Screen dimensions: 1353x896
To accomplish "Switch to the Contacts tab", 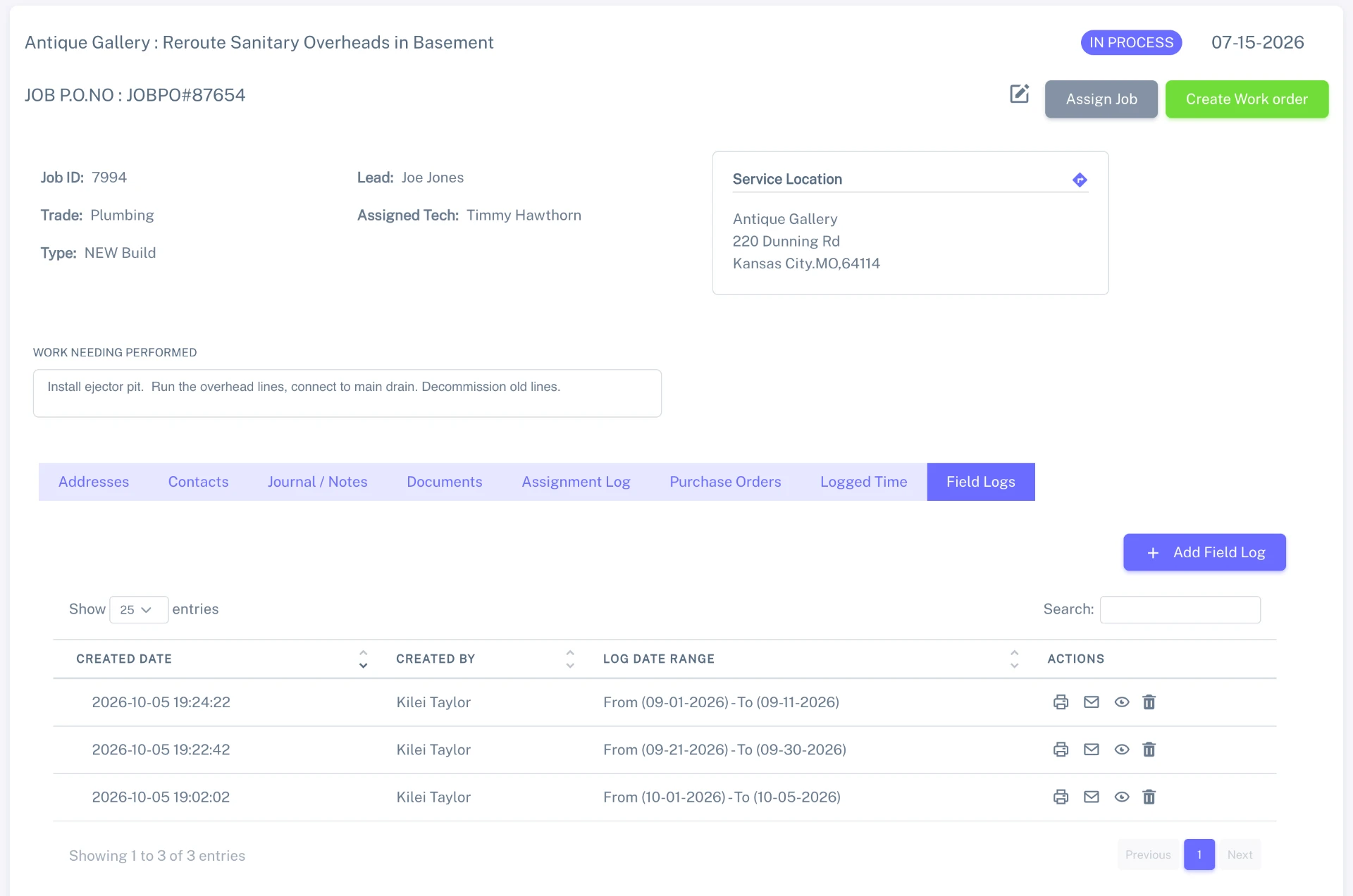I will (198, 482).
